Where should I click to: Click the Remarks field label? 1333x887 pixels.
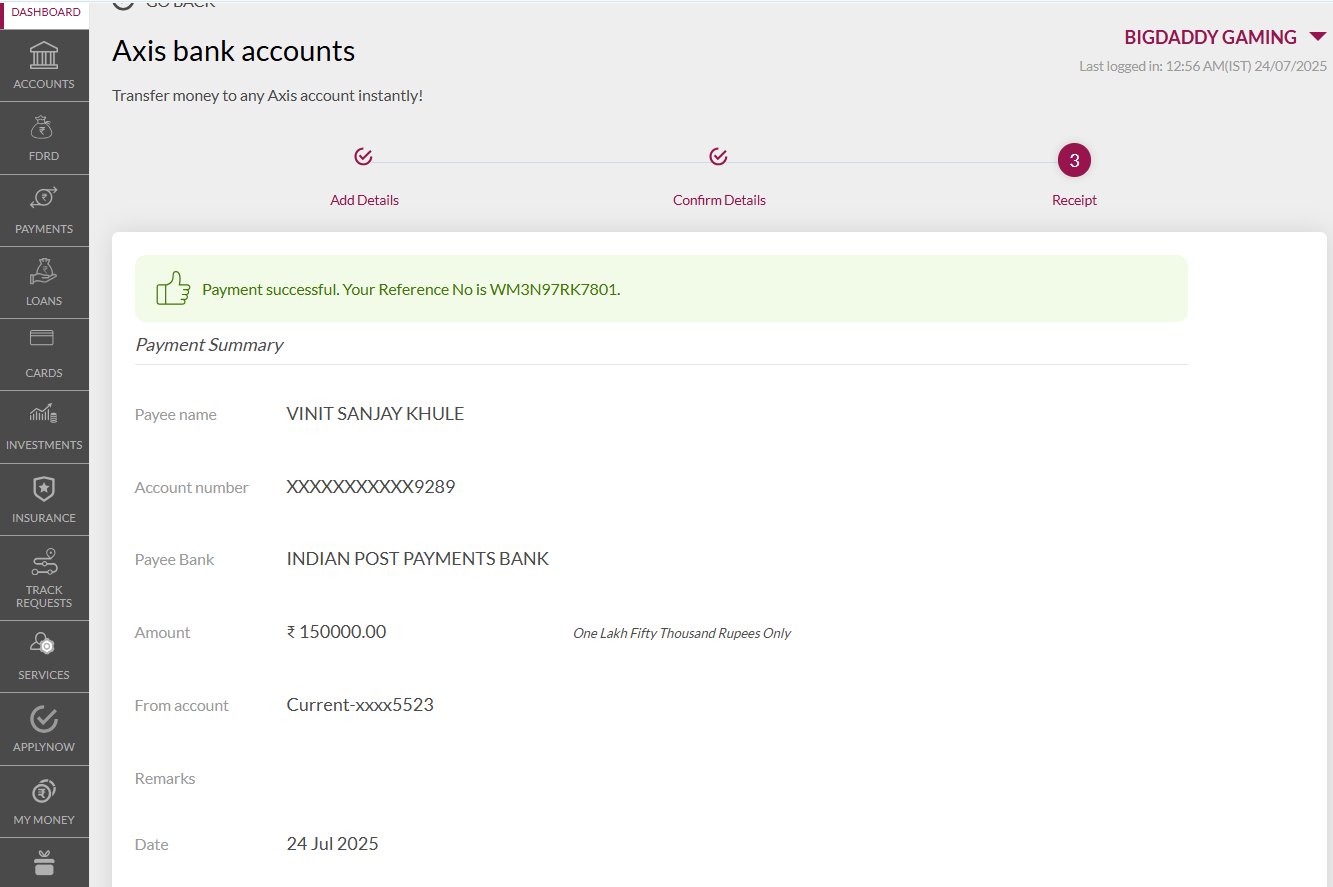point(165,779)
